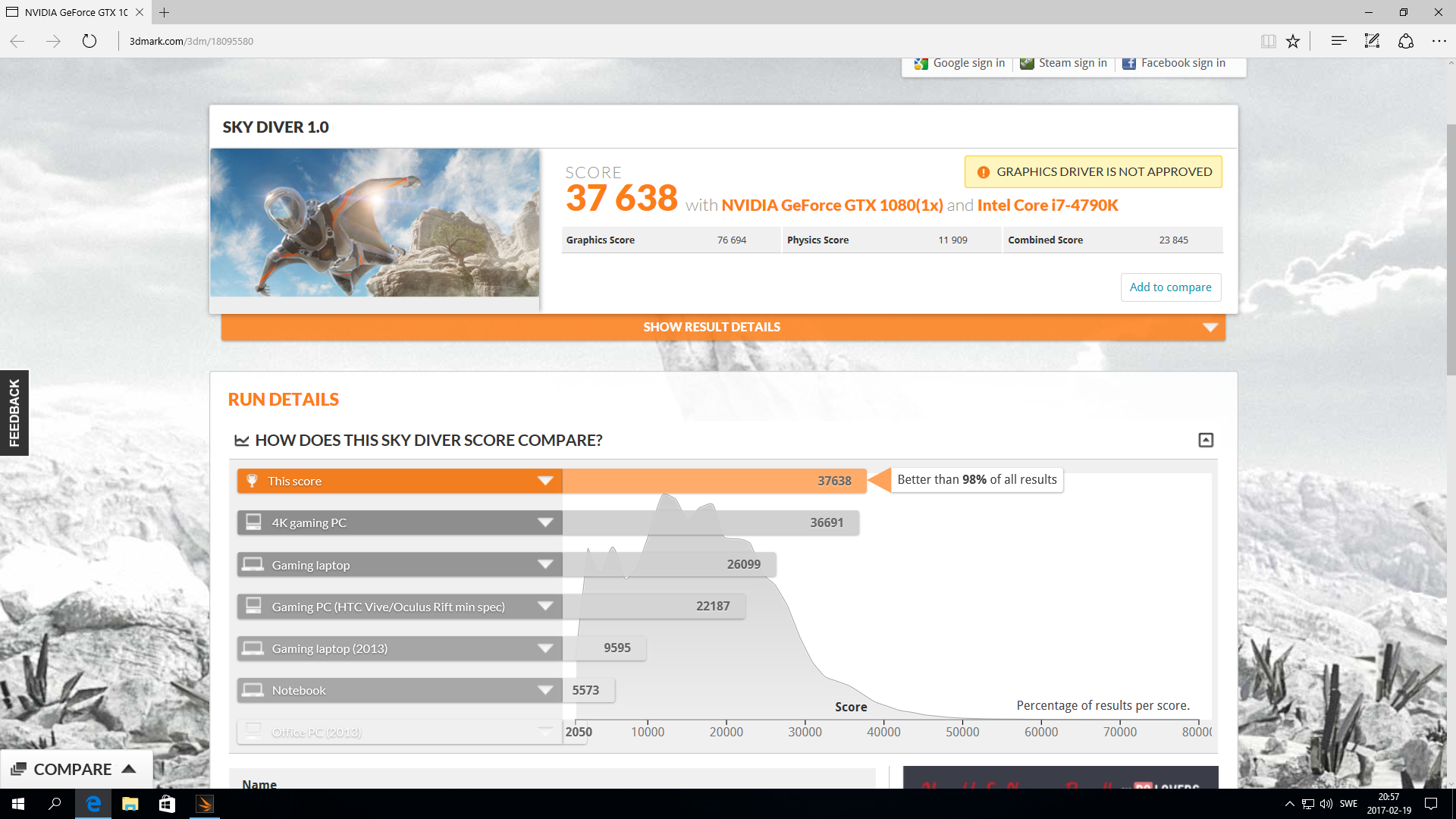This screenshot has width=1456, height=819.
Task: Expand Show Result Details bar
Action: click(x=723, y=328)
